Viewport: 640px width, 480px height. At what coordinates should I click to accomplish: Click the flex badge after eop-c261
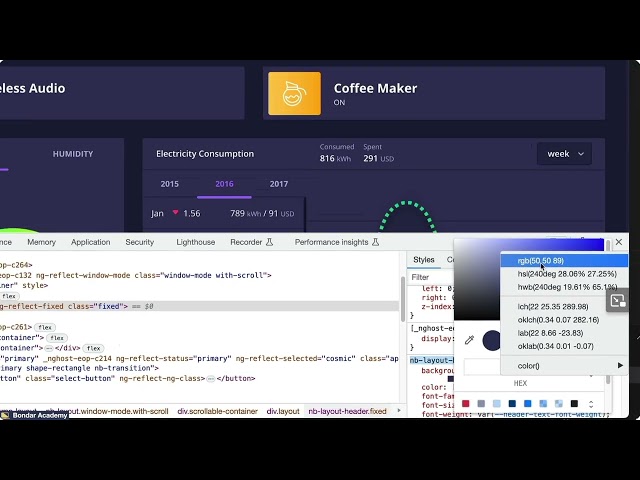(x=45, y=327)
